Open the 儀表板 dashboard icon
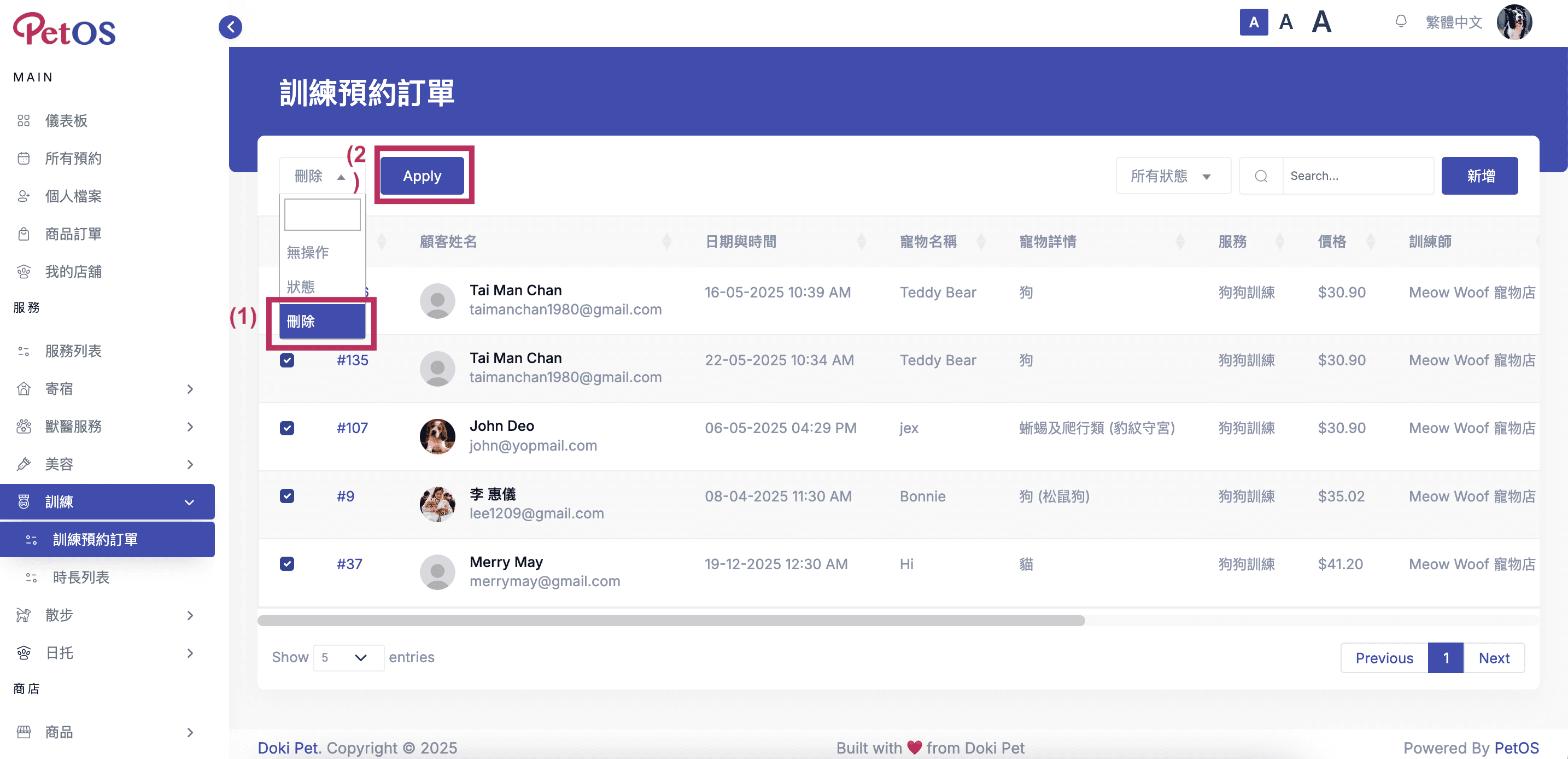Viewport: 1568px width, 759px height. [23, 120]
